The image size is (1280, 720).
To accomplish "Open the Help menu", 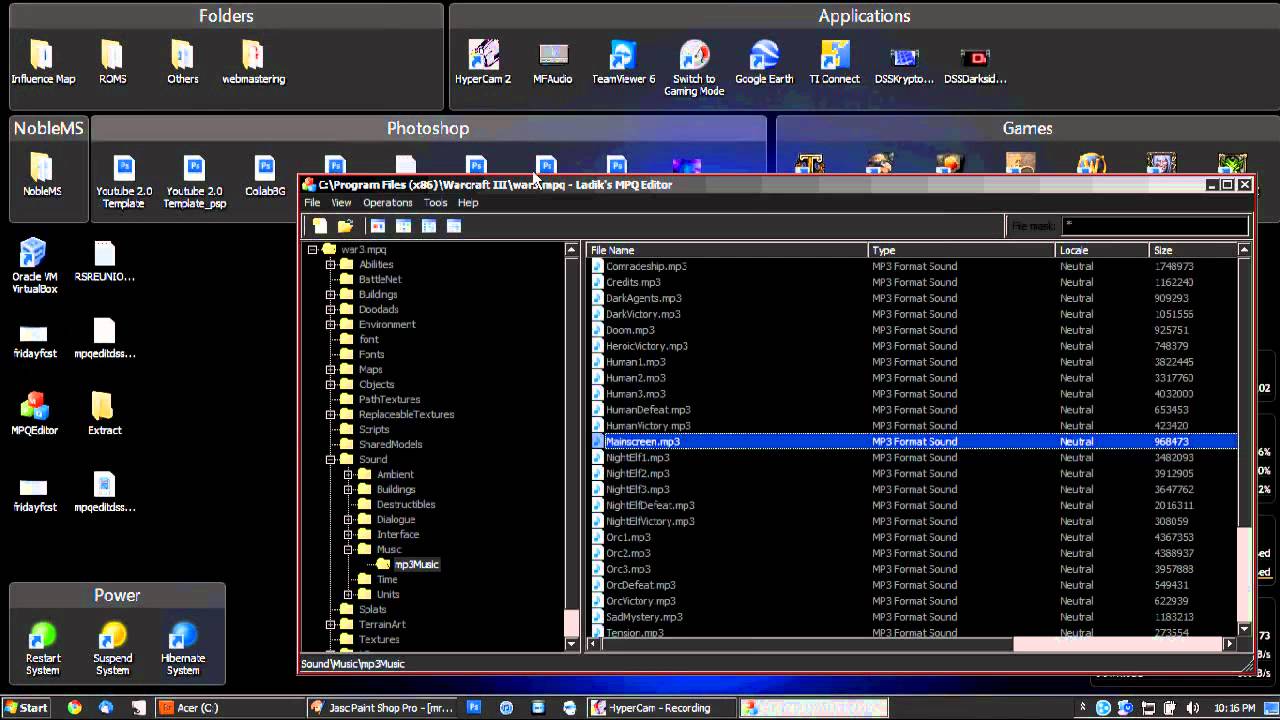I will (468, 203).
